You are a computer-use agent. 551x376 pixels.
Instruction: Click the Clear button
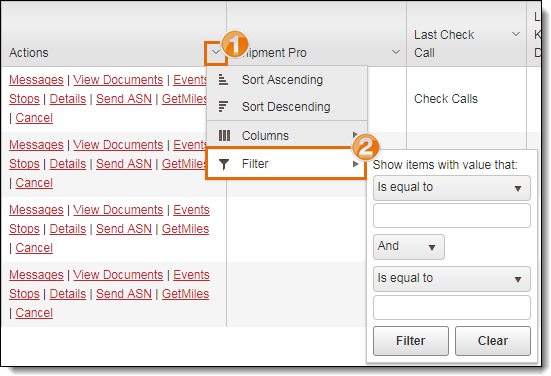[493, 341]
